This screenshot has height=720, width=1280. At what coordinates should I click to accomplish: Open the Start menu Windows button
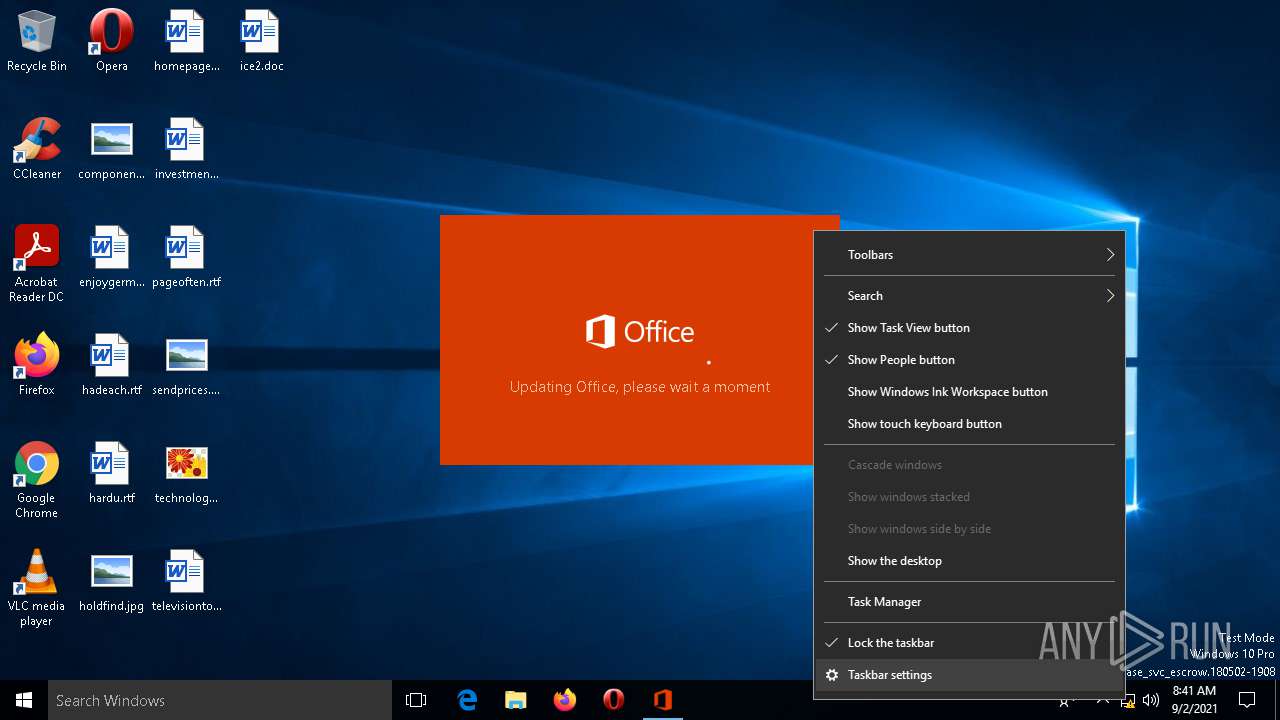coord(24,700)
